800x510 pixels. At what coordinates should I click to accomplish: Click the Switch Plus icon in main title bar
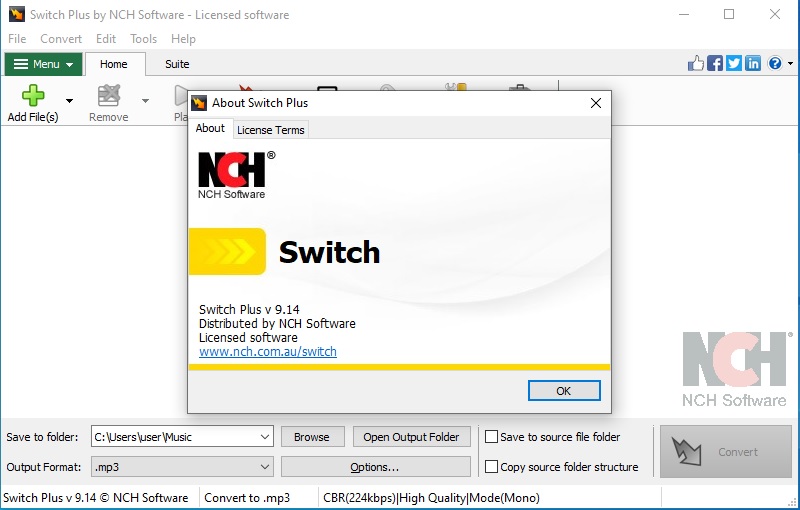[16, 14]
